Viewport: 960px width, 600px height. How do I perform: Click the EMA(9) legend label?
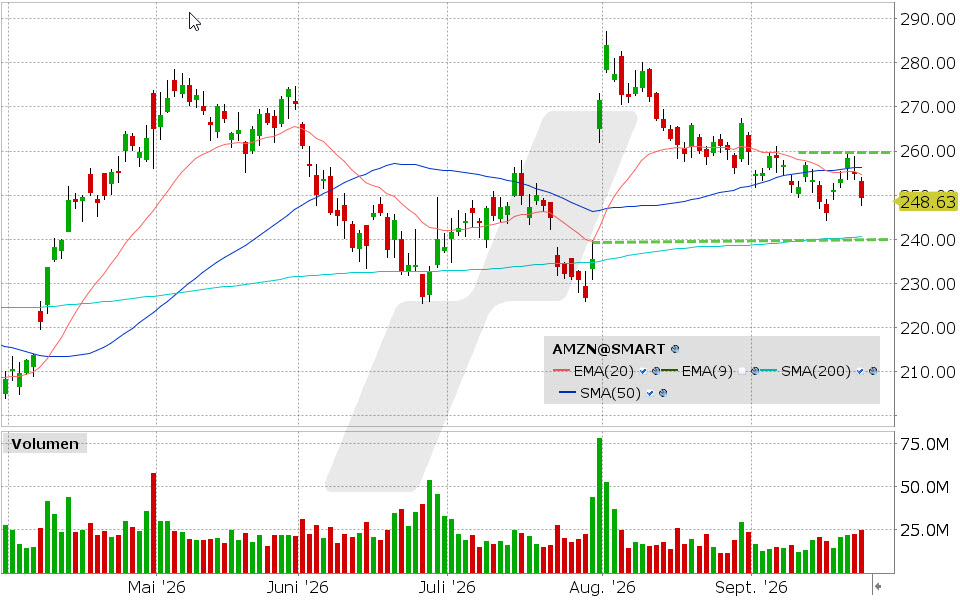tap(707, 371)
